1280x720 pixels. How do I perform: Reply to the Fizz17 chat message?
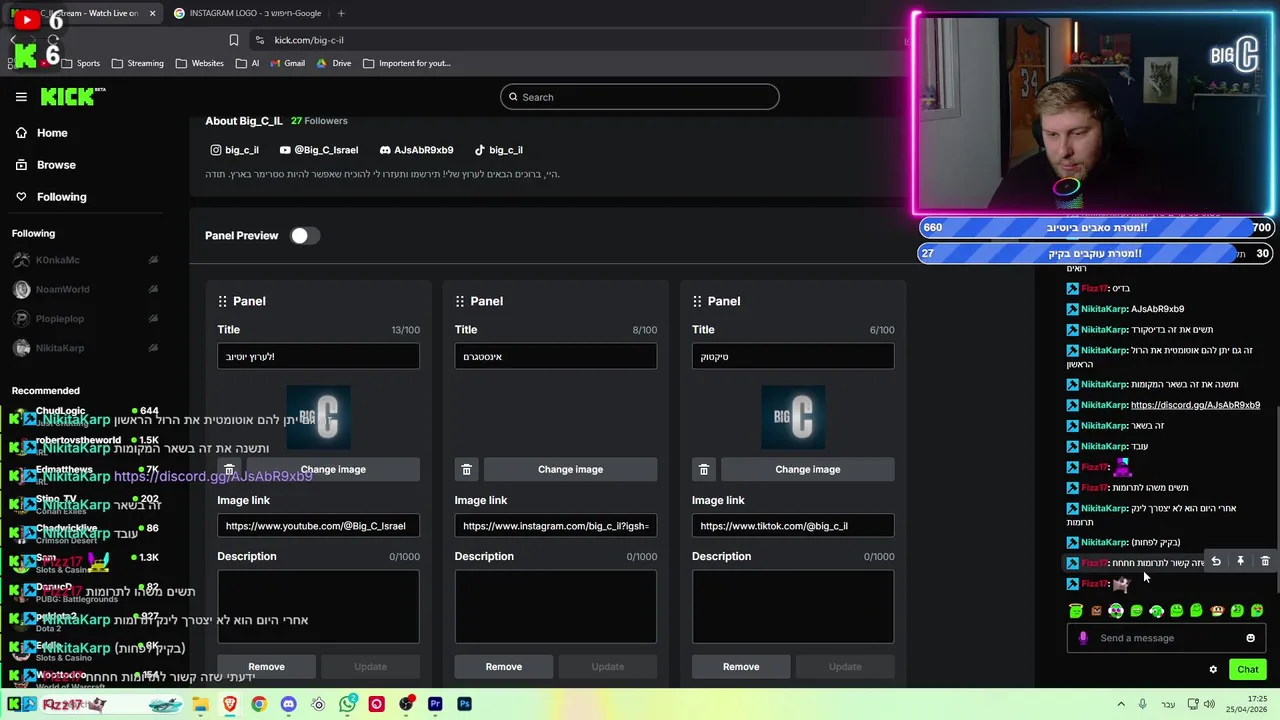coord(1216,562)
